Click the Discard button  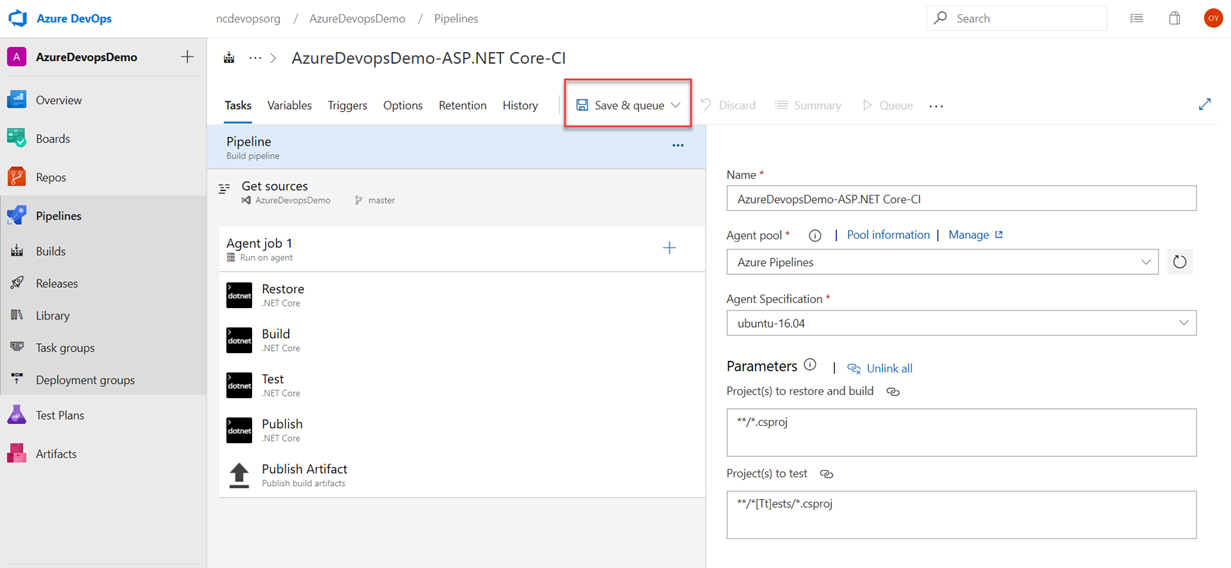pyautogui.click(x=728, y=105)
